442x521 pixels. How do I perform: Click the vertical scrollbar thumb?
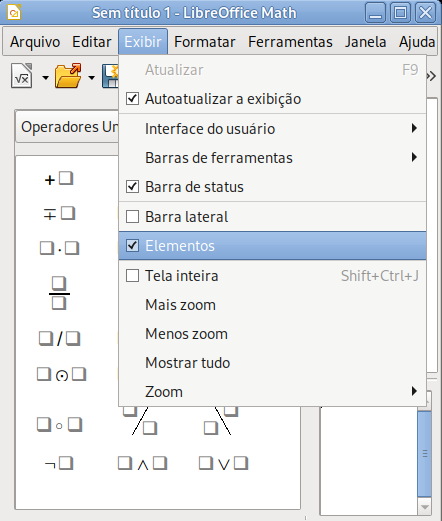click(425, 454)
